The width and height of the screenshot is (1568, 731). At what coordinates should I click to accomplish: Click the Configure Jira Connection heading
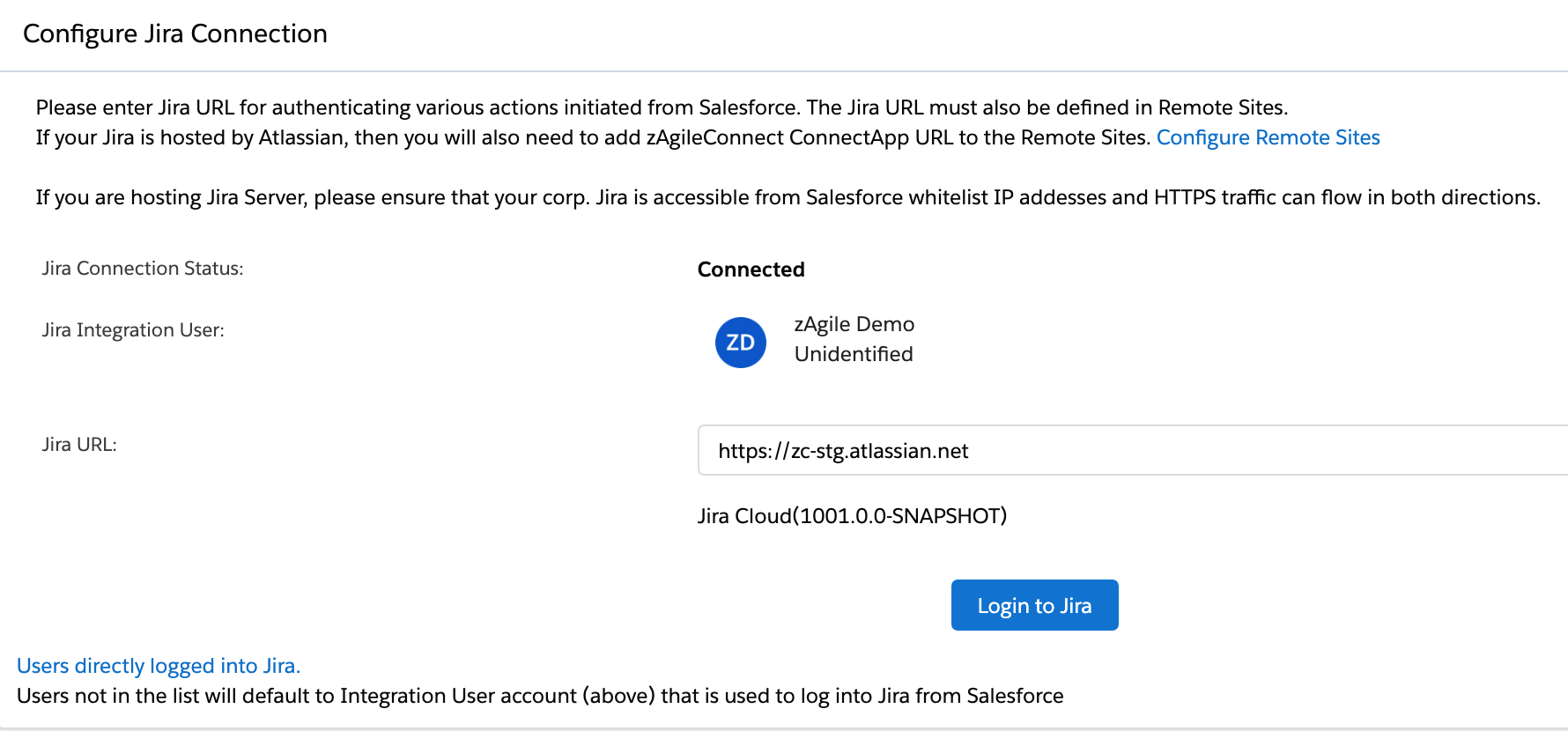175,33
